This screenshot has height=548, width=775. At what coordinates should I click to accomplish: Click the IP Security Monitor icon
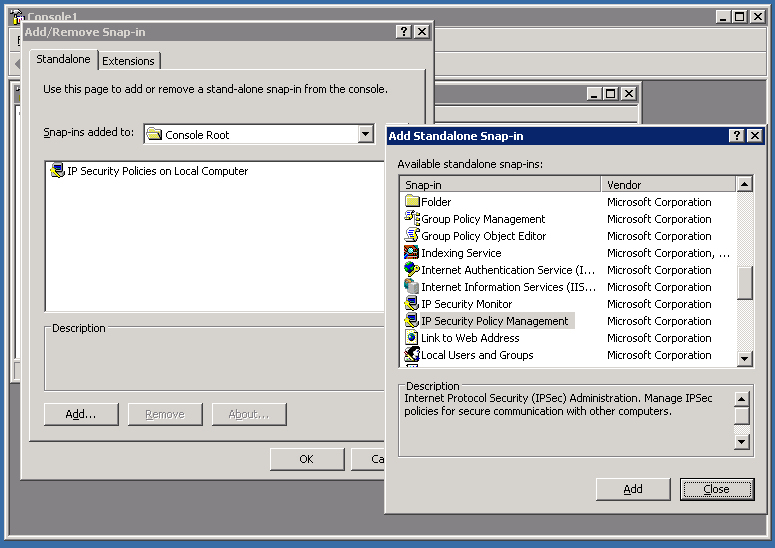411,304
